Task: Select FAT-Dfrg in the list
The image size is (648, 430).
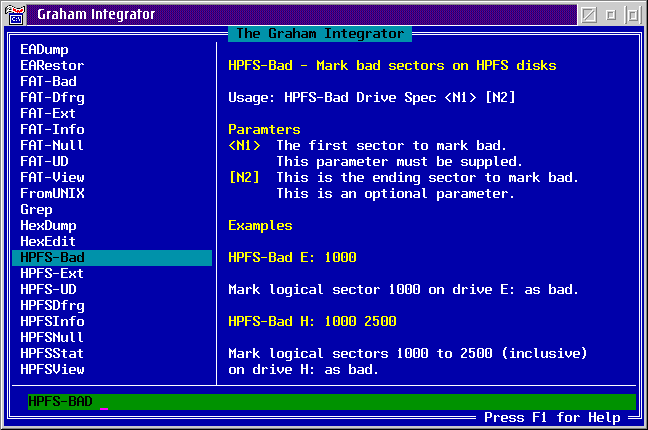Action: point(52,97)
